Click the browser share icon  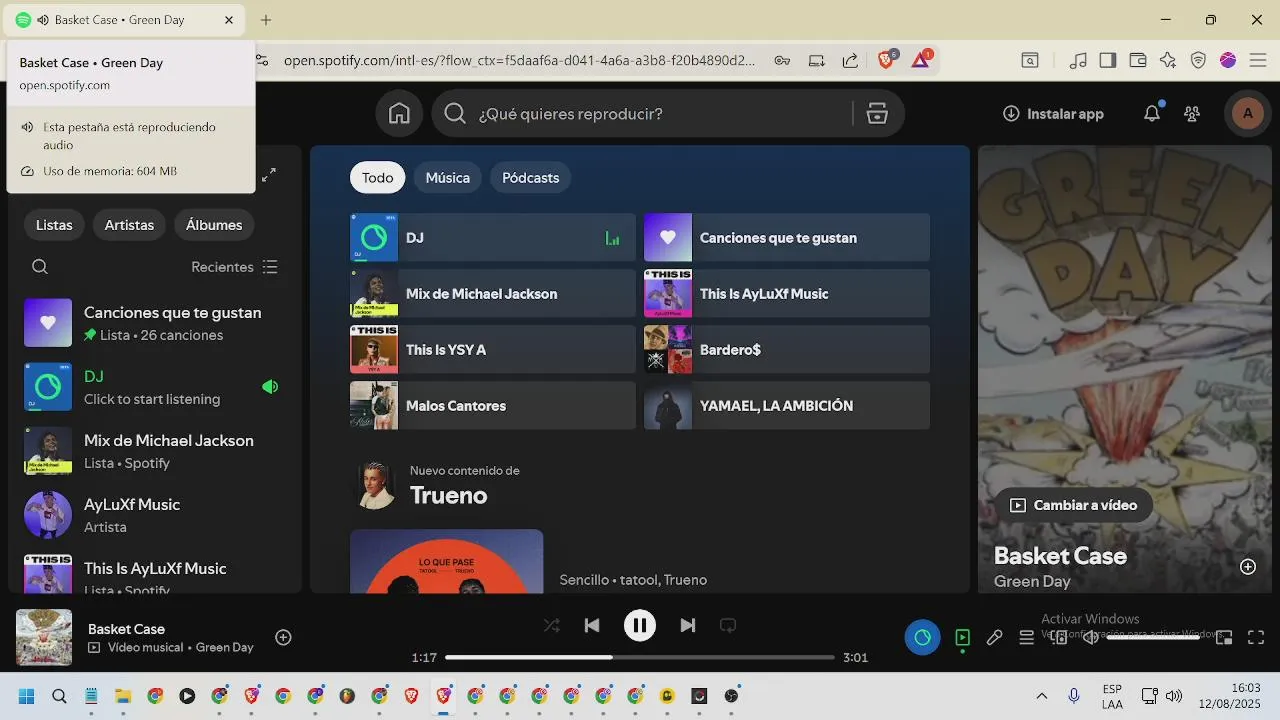[x=850, y=60]
